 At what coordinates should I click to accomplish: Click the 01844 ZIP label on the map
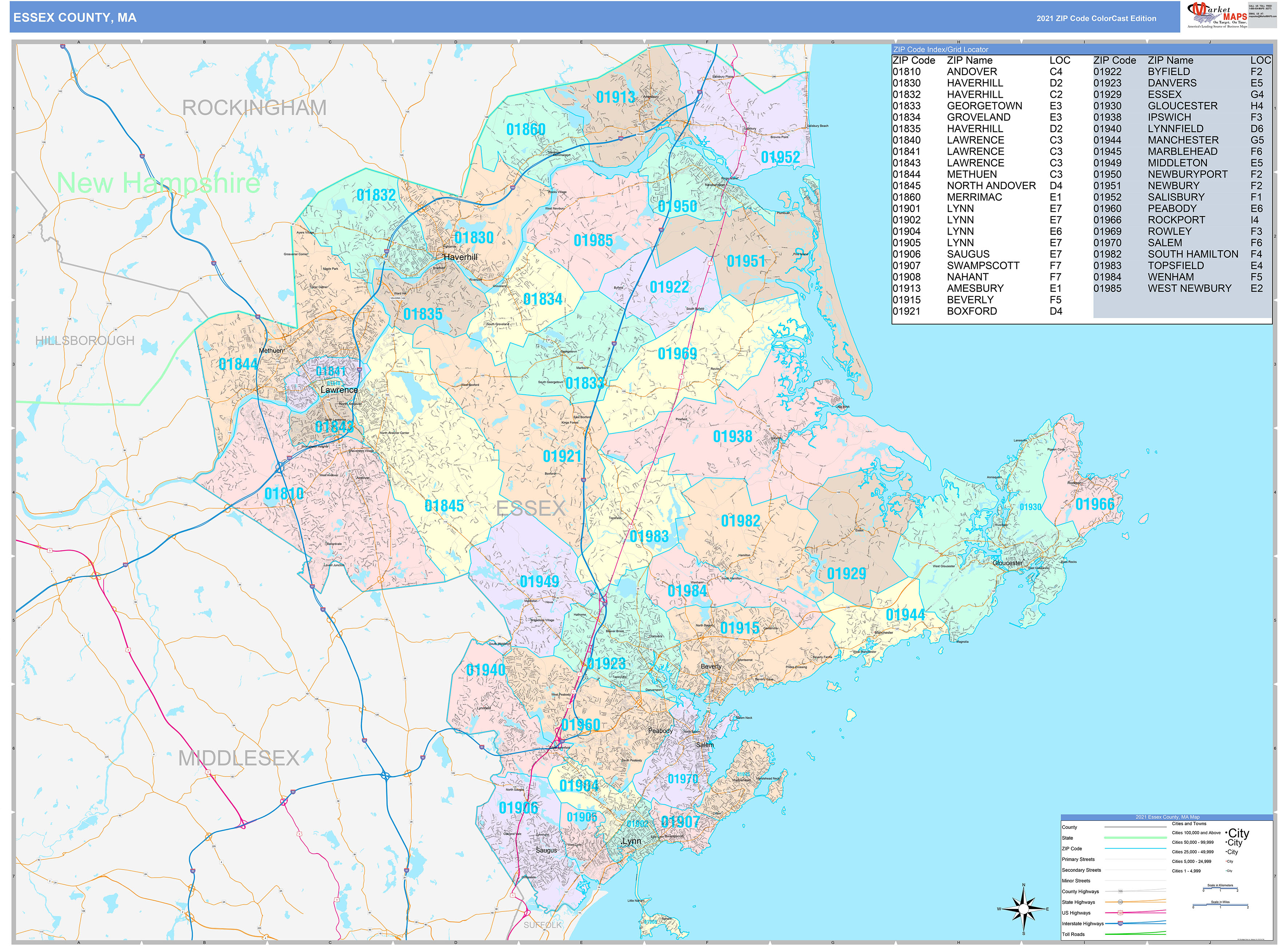click(239, 364)
